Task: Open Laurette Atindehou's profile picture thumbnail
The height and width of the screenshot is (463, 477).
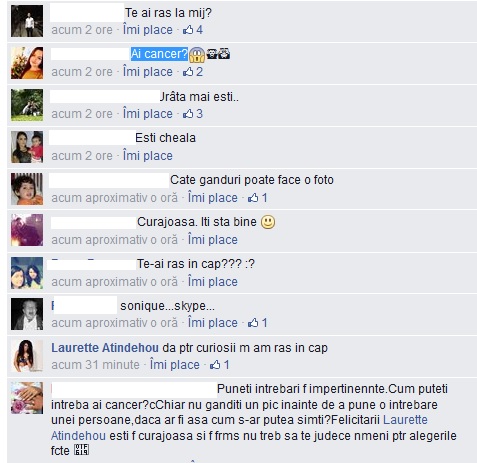Action: click(27, 356)
